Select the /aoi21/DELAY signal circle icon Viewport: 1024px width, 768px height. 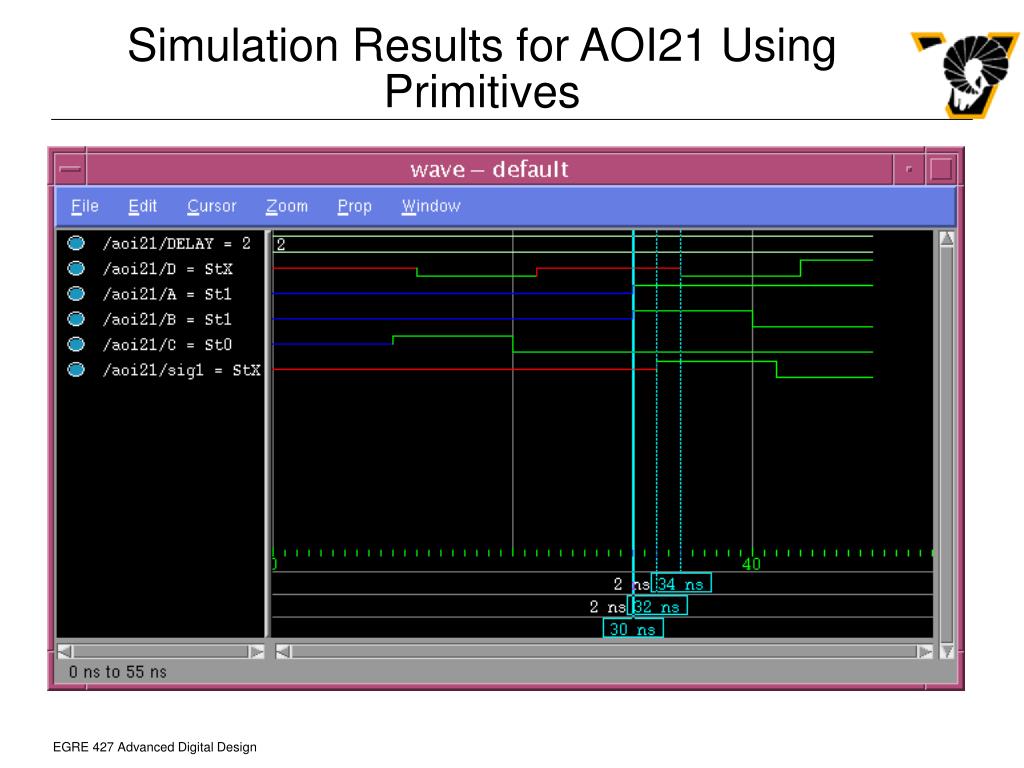pos(76,244)
